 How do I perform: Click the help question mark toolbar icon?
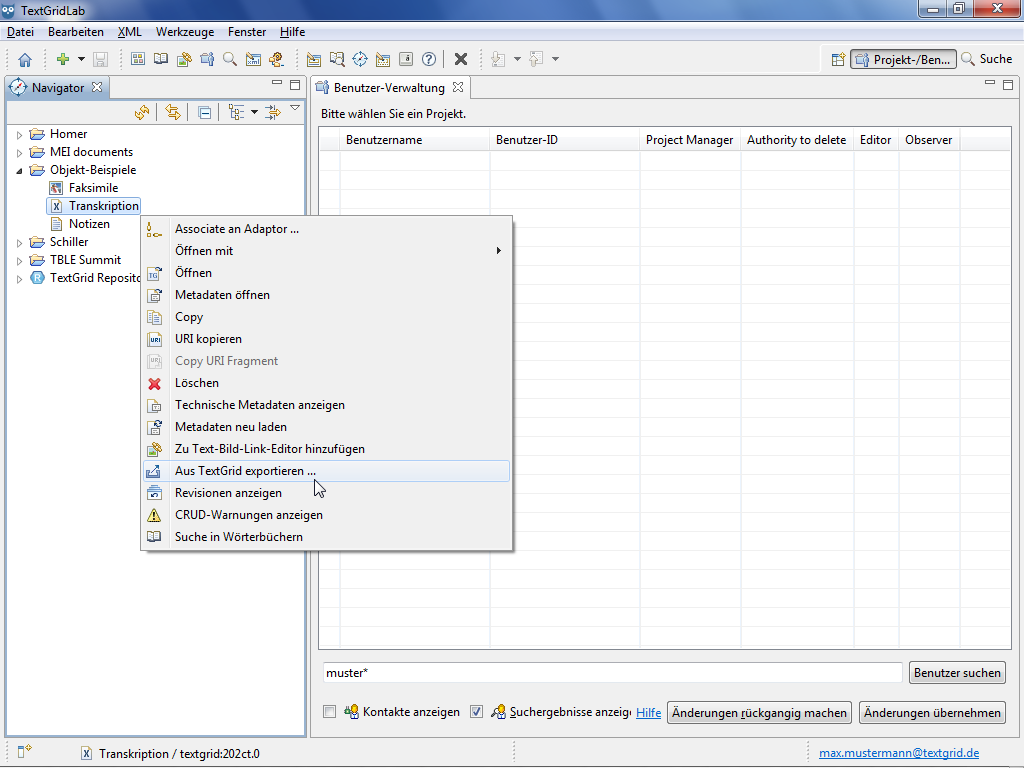tap(429, 59)
